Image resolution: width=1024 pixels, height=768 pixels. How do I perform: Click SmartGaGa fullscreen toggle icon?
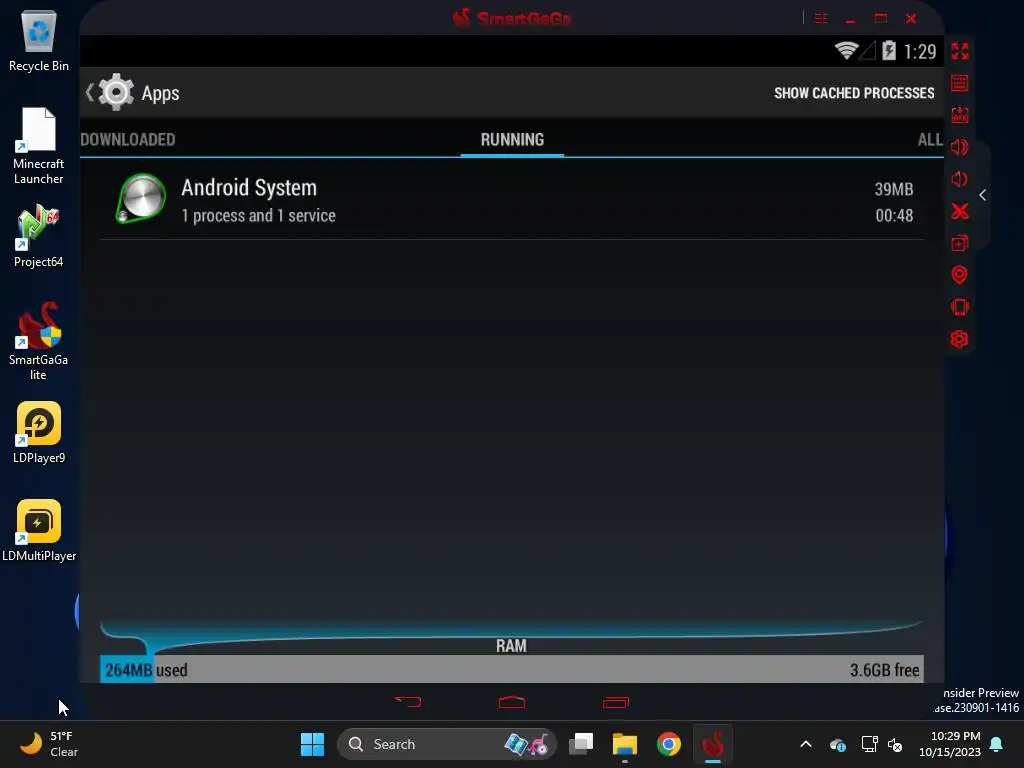coord(959,51)
